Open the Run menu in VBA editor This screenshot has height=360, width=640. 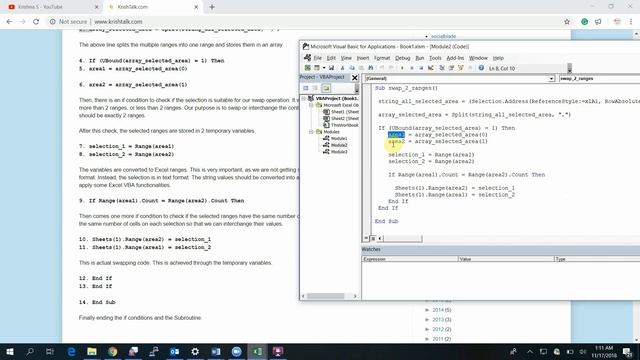[x=420, y=58]
